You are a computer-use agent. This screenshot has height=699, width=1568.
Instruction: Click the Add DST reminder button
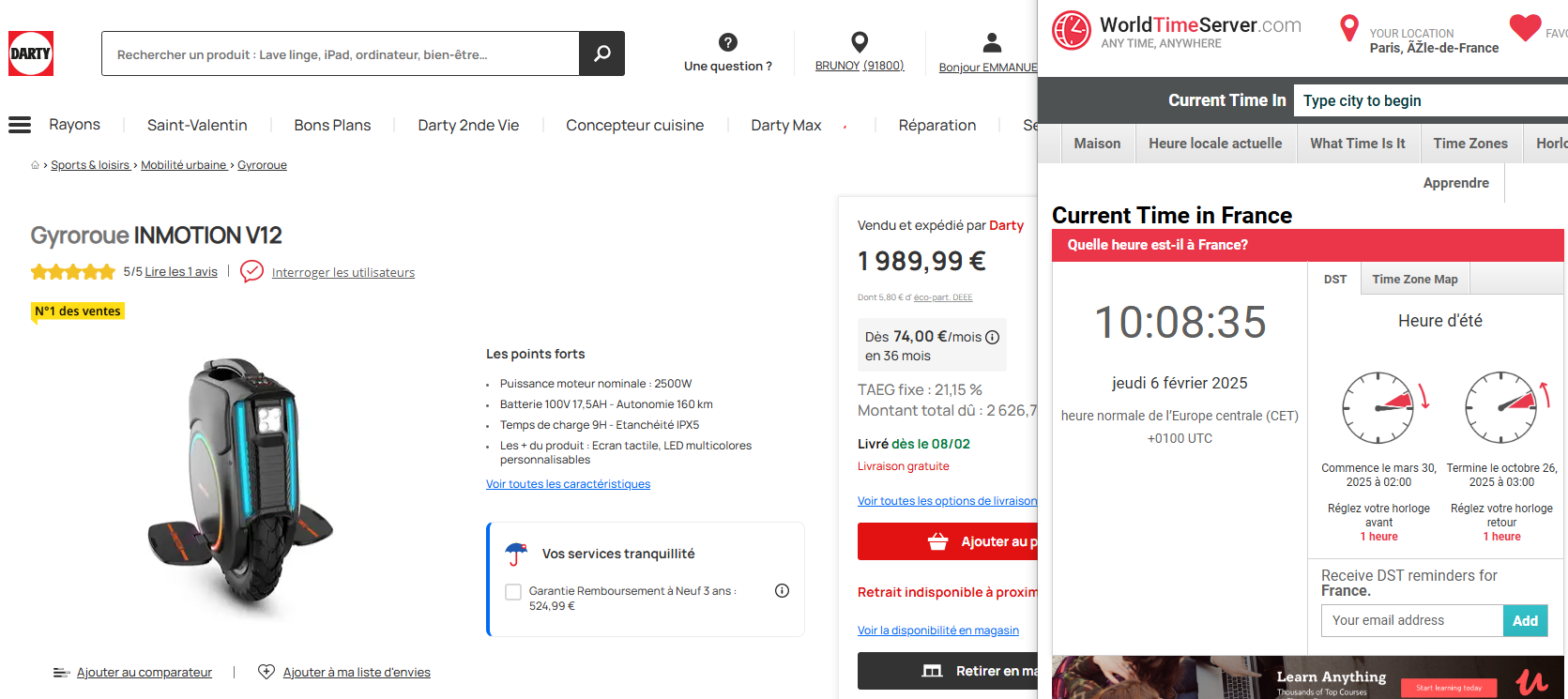pos(1525,620)
